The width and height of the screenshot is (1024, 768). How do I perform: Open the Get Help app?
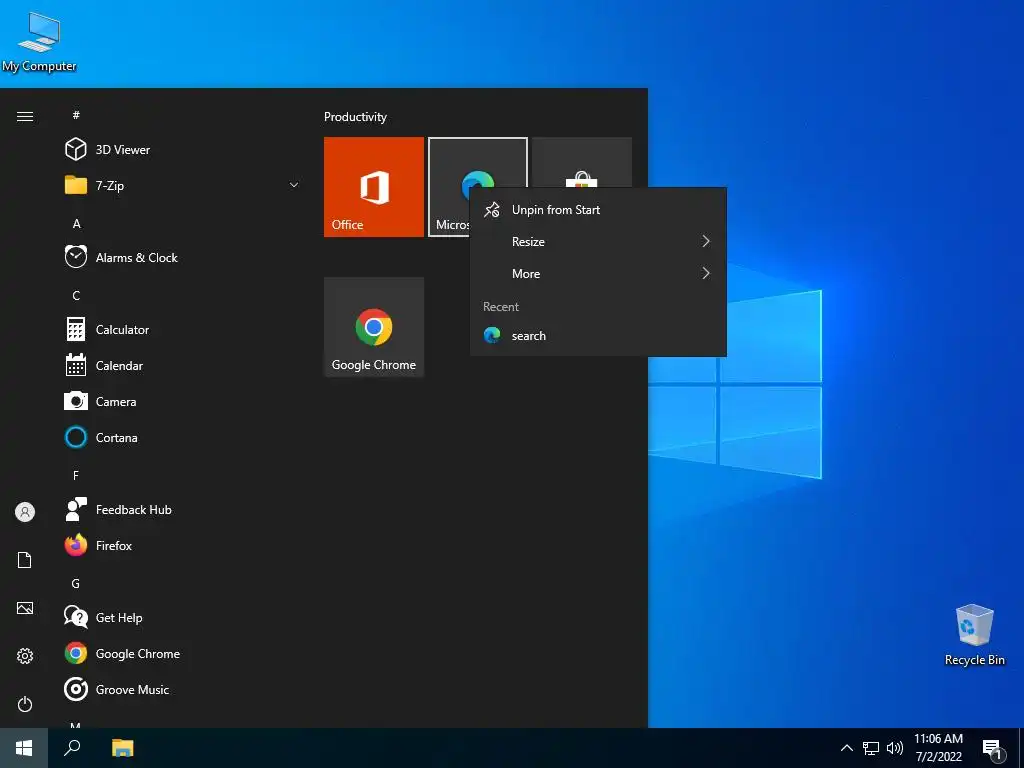pyautogui.click(x=183, y=618)
